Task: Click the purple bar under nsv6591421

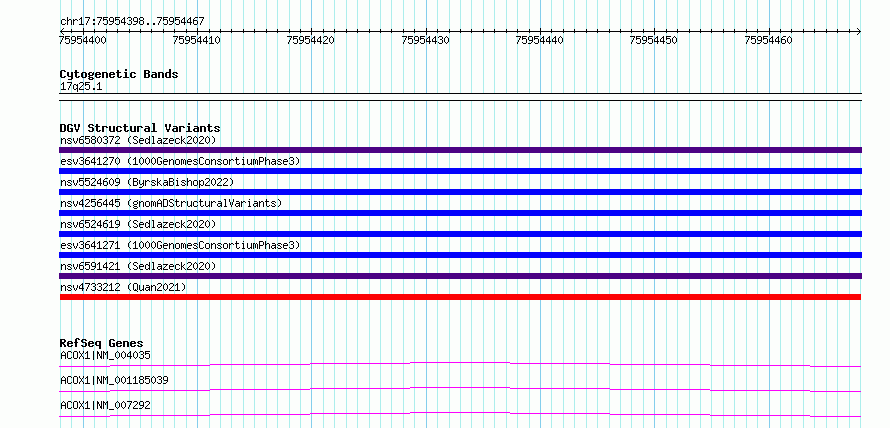Action: 460,276
